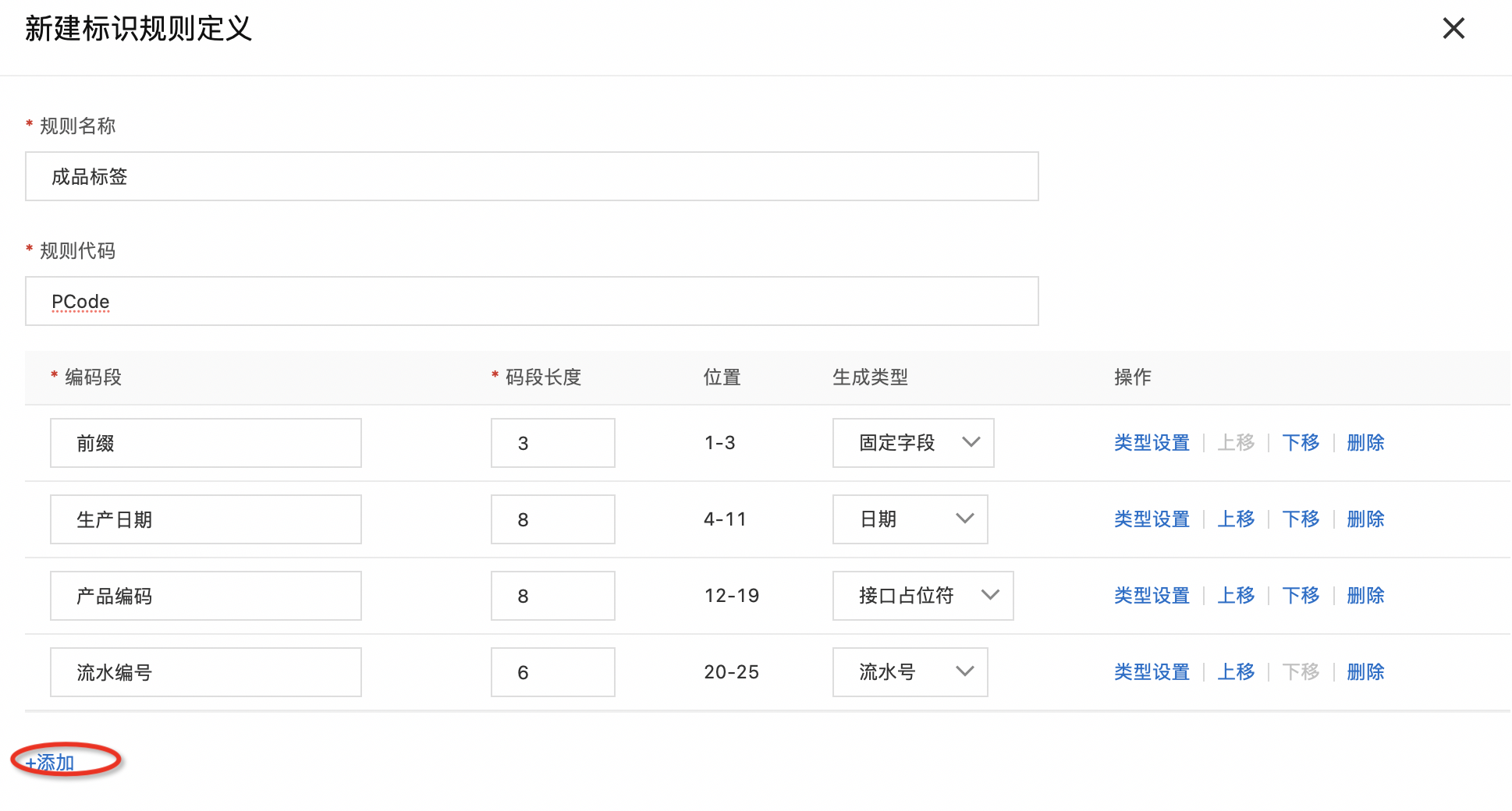Screen dimensions: 1512x811
Task: Delete the 产品编码 row
Action: (1365, 596)
